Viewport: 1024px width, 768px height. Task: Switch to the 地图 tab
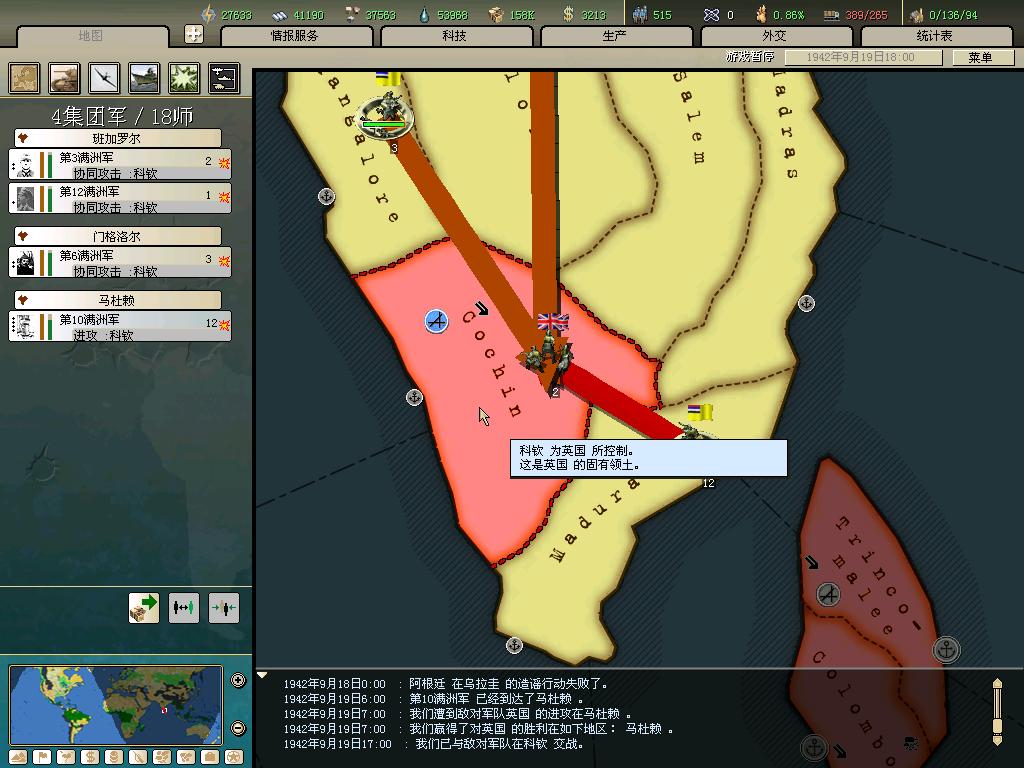coord(92,36)
